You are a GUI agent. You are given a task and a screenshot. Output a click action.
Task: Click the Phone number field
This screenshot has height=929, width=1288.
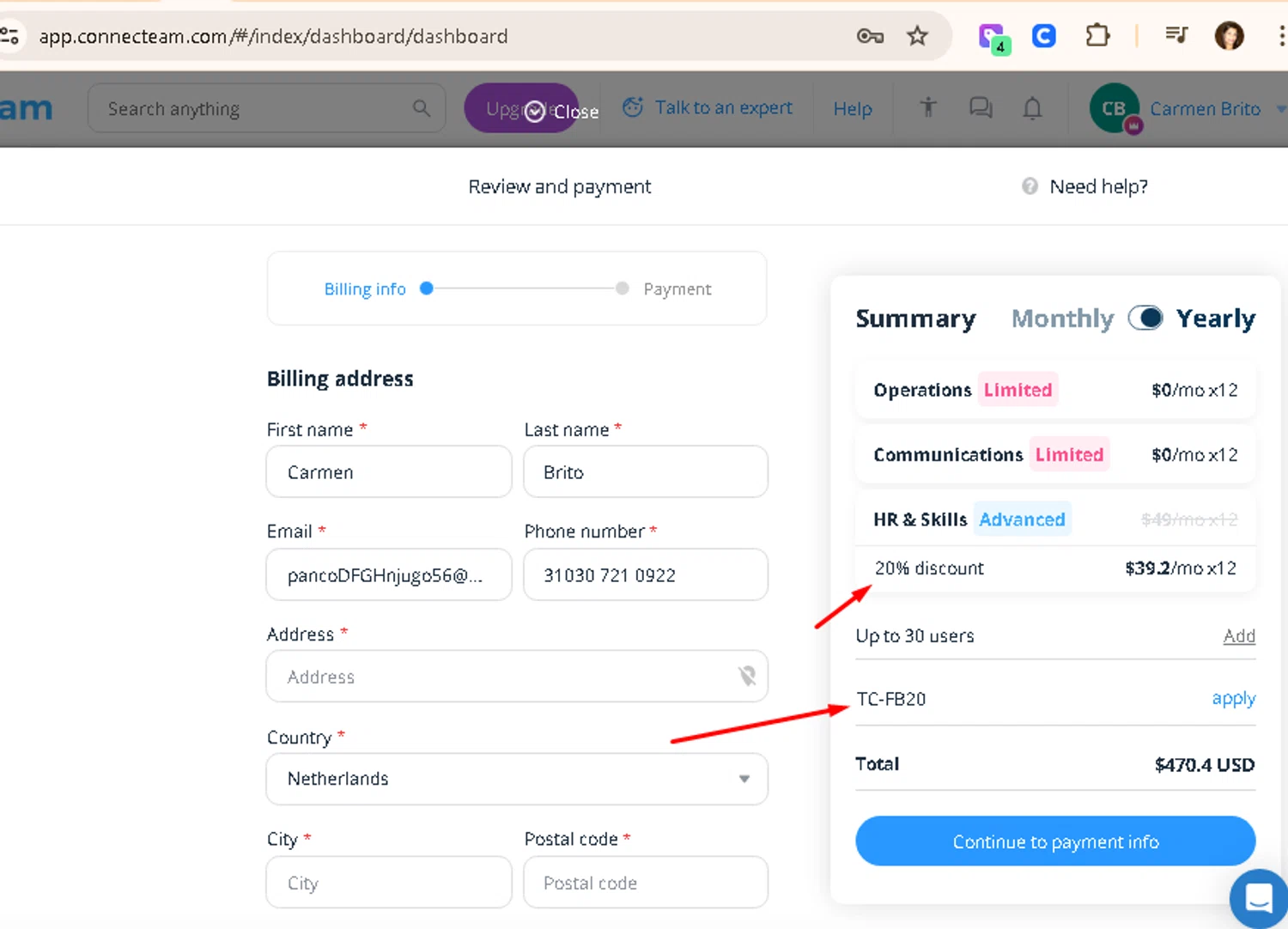coord(646,574)
